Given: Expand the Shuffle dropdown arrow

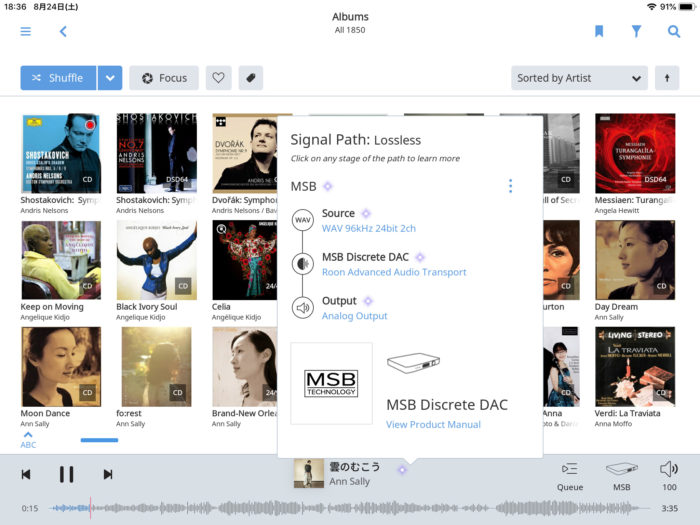Looking at the screenshot, I should (x=110, y=78).
